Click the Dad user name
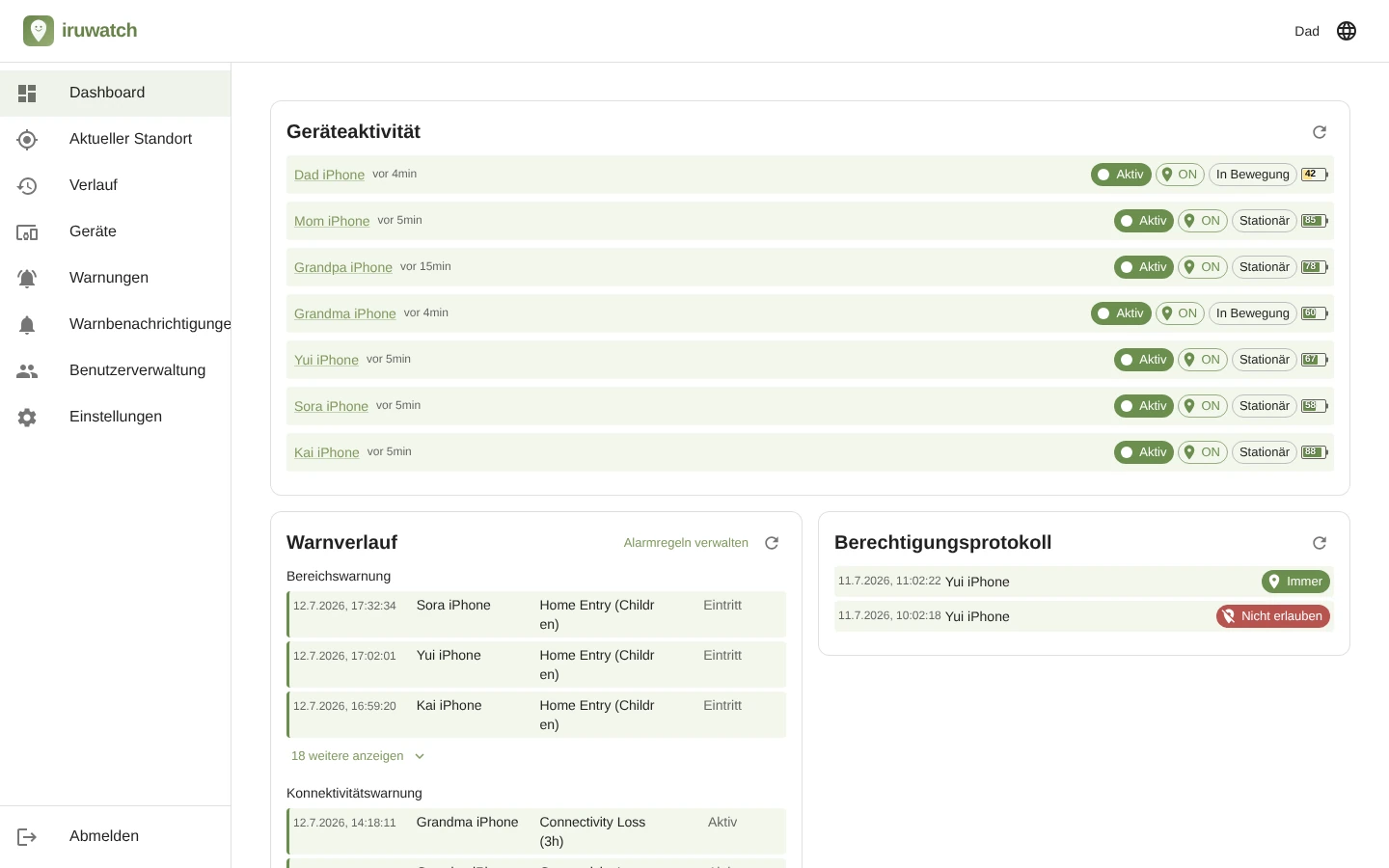This screenshot has height=868, width=1389. coord(1307,31)
